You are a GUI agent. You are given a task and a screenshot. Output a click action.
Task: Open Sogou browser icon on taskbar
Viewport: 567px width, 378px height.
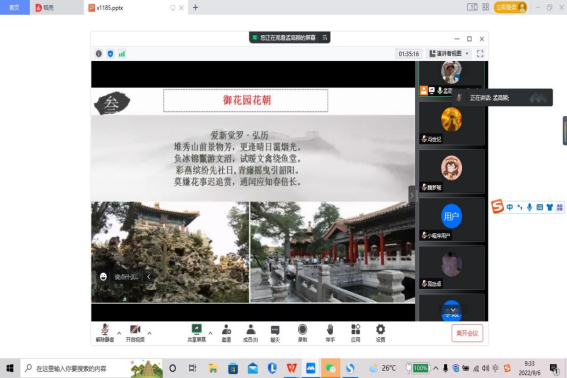pos(350,368)
